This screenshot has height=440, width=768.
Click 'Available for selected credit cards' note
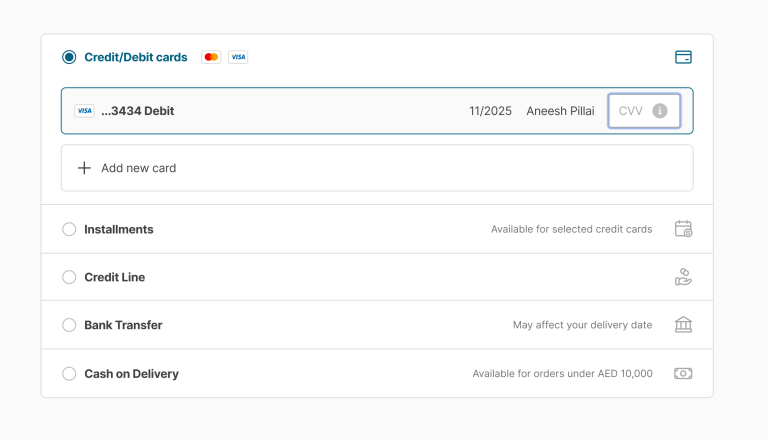click(x=572, y=229)
